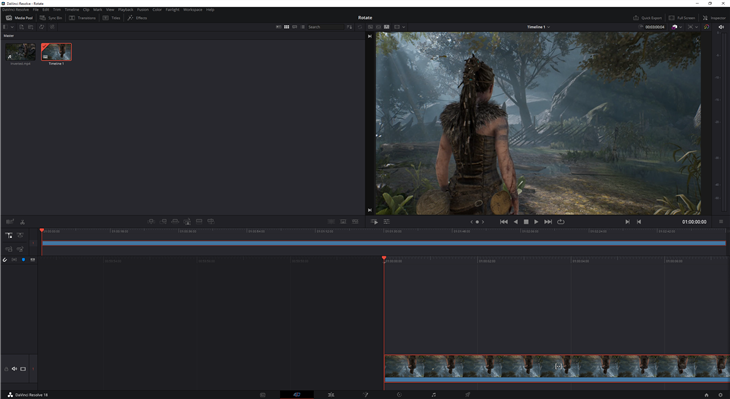
Task: Click the Quick Export button
Action: 647,18
